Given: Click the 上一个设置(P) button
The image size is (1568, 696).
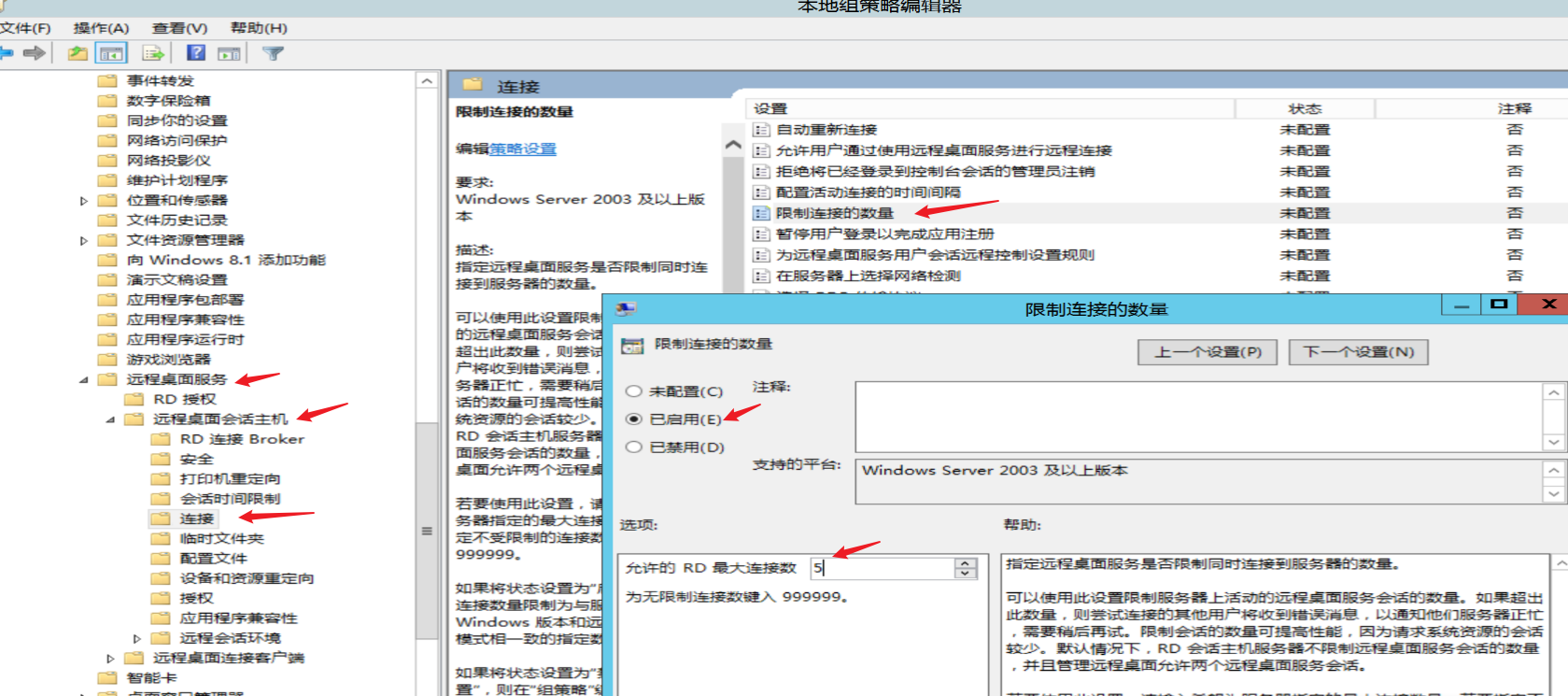Looking at the screenshot, I should point(1208,352).
